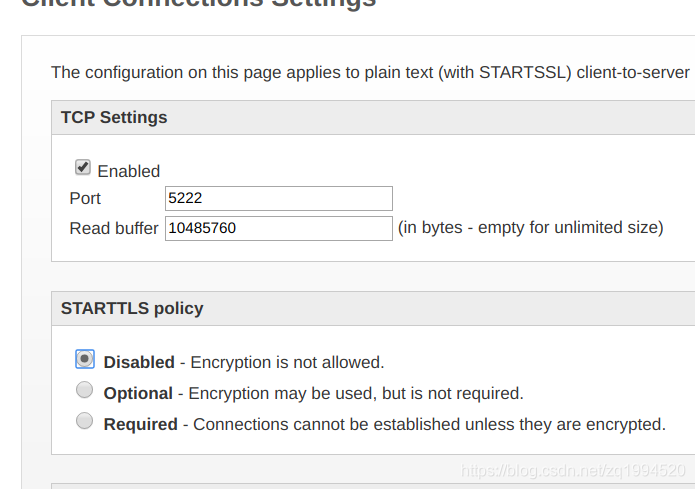Screen dimensions: 695x489
Task: Click the bold Required option label
Action: pos(141,424)
